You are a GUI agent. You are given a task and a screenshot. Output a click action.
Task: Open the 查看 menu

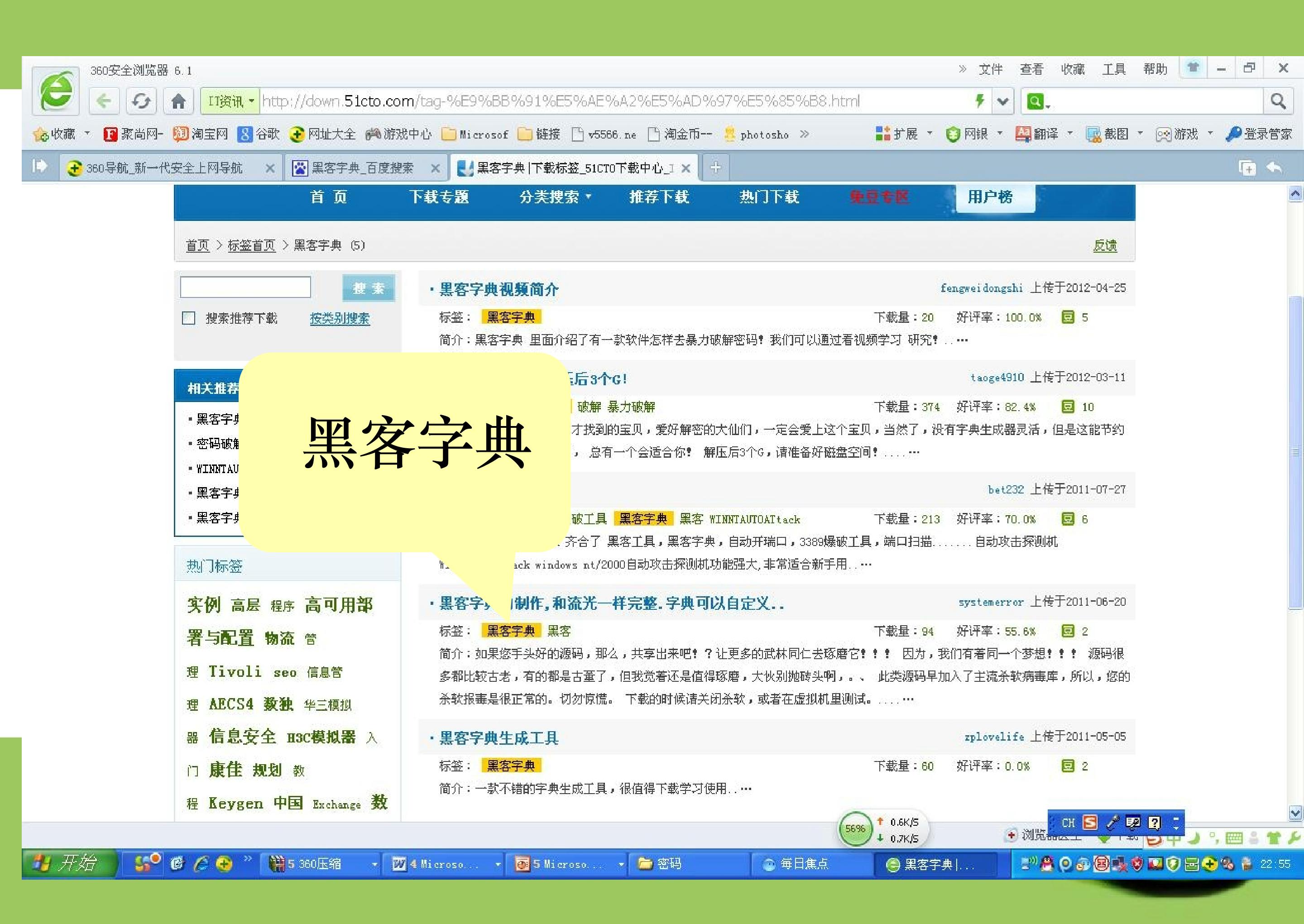(x=1031, y=69)
